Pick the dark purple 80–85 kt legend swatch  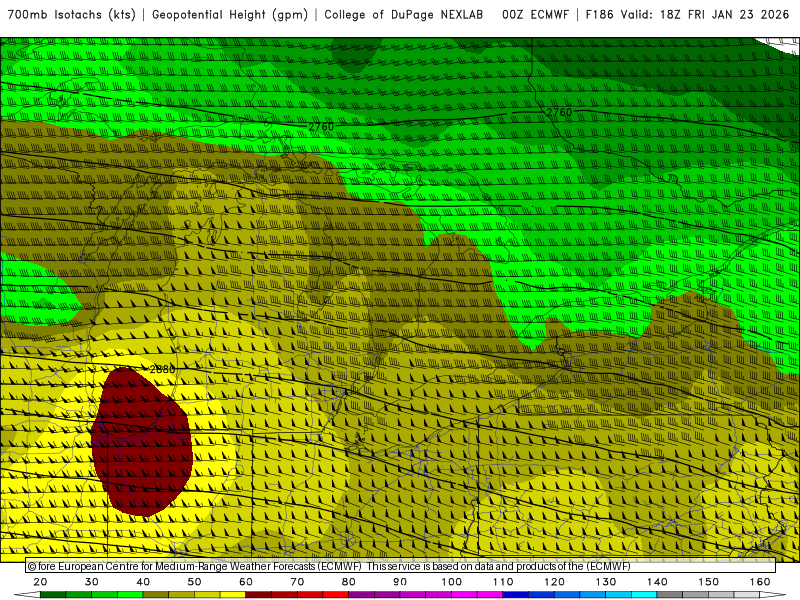361,595
